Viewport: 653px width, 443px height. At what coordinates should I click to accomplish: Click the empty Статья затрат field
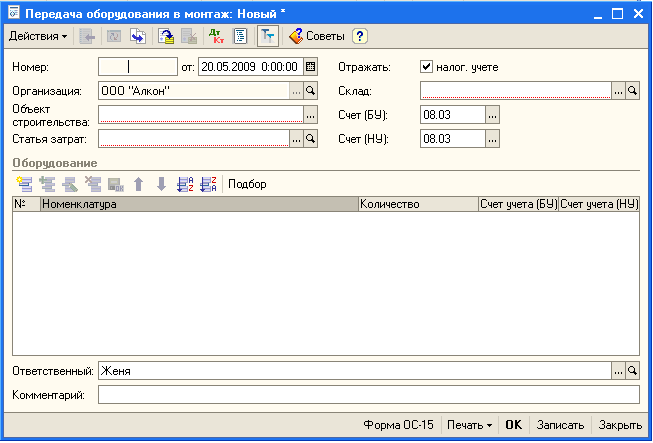[x=194, y=139]
